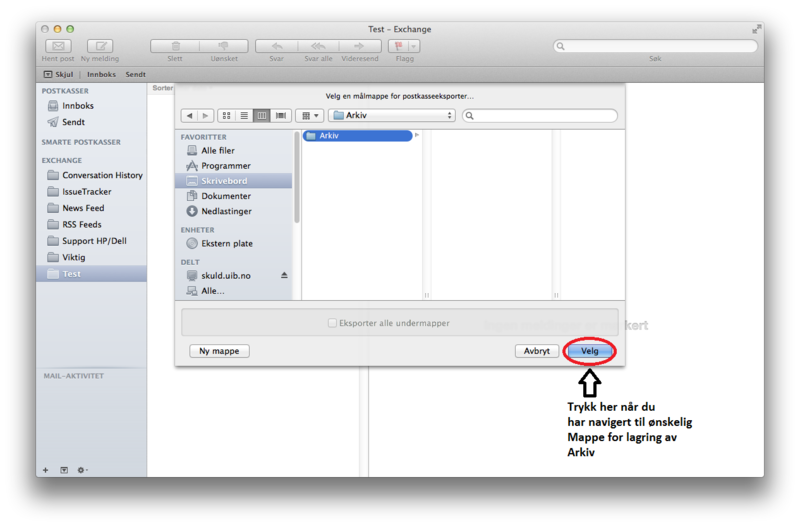Screen dimensions: 800x527
Task: Cancel with the Avbryt button
Action: [536, 351]
